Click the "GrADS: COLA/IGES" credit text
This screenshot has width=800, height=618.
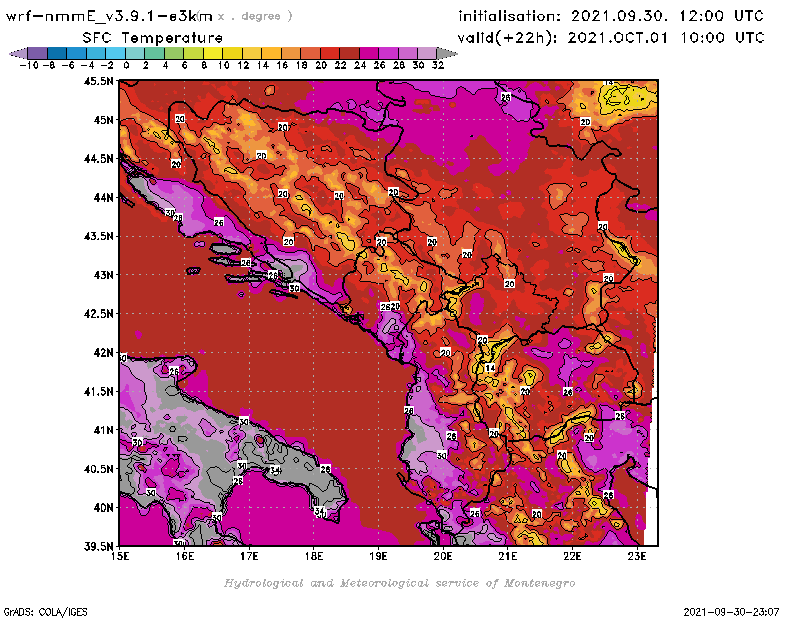click(45, 612)
